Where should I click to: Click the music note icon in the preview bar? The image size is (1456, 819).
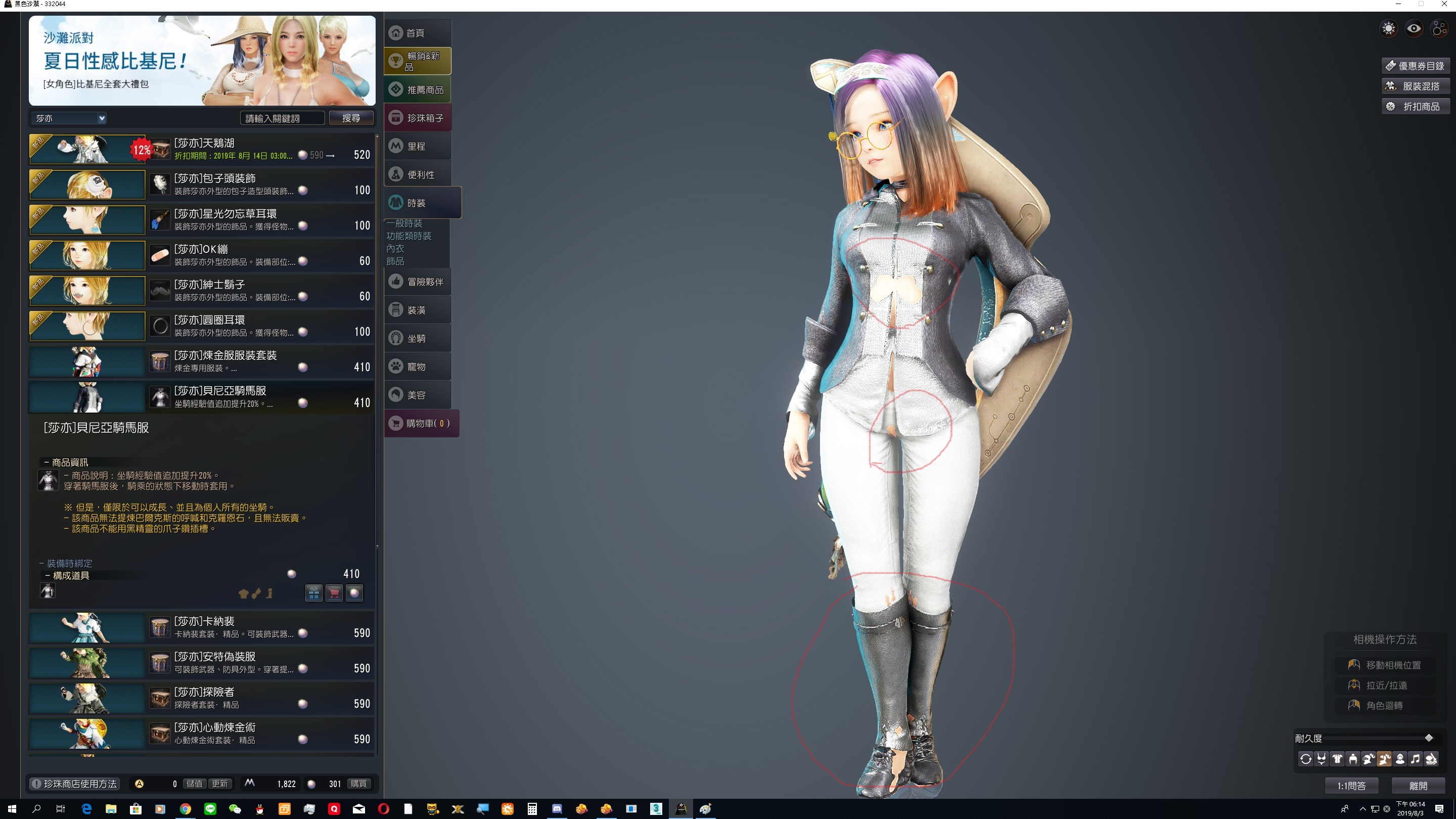(x=1416, y=759)
